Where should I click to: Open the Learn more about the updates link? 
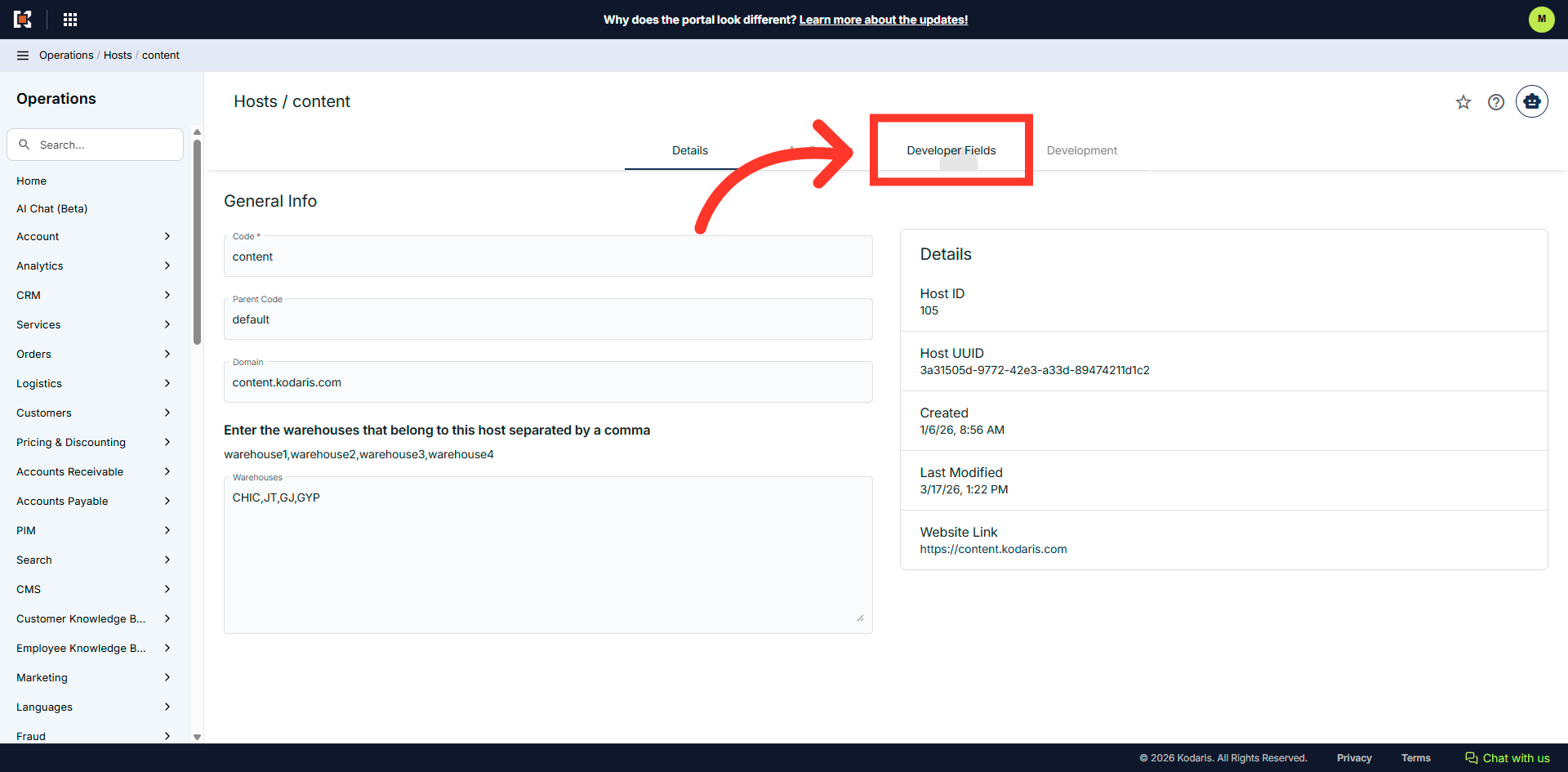click(884, 20)
